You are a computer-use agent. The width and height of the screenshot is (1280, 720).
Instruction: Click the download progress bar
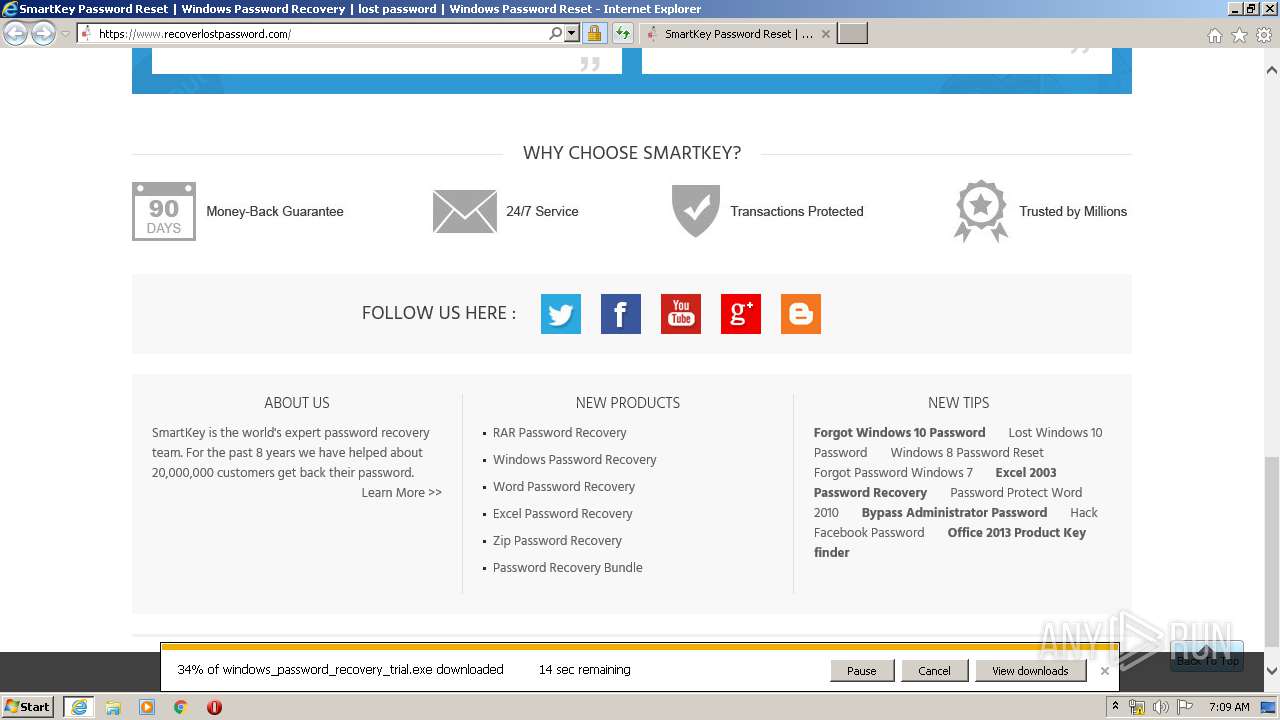[639, 647]
